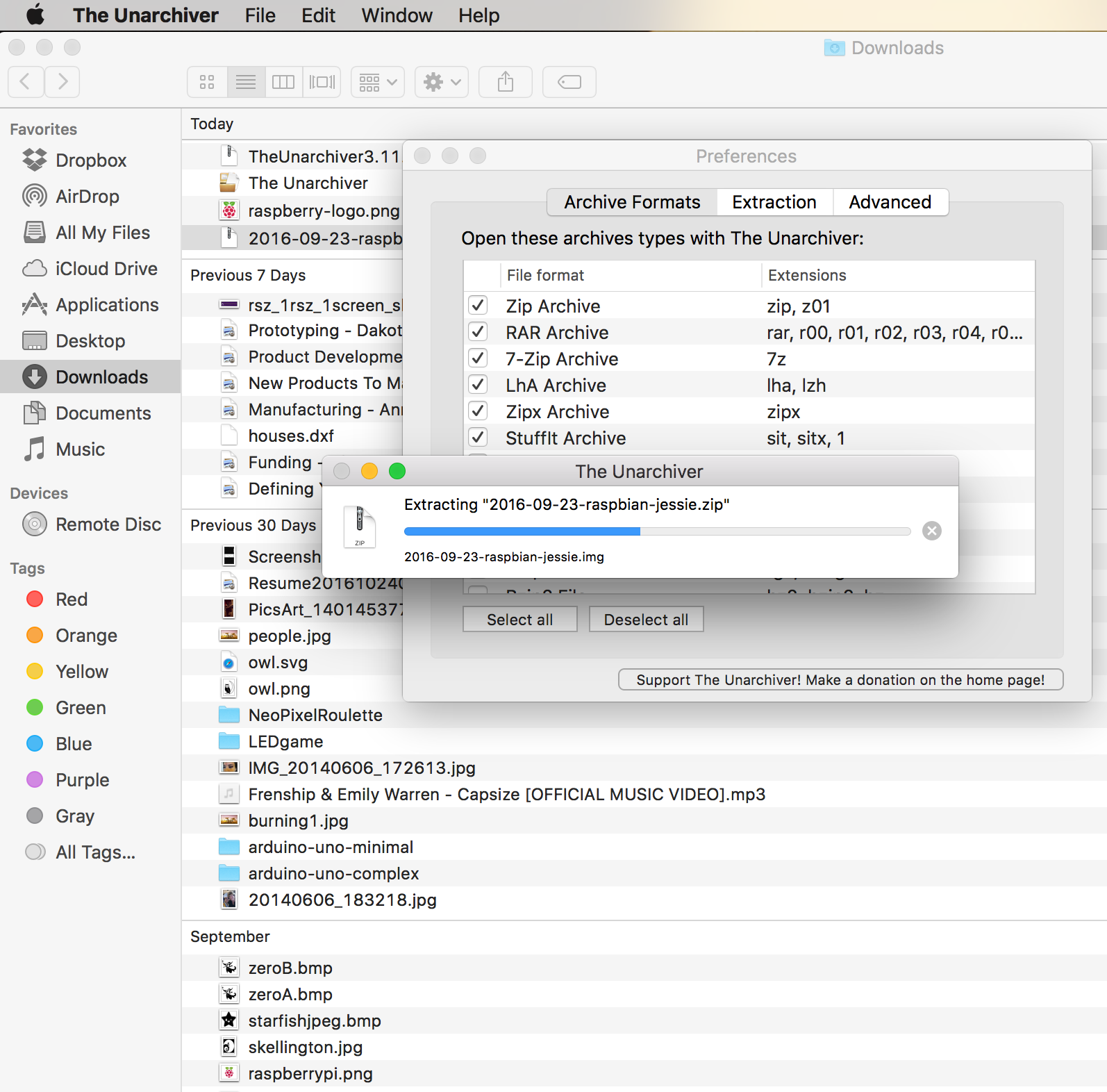This screenshot has height=1092, width=1107.
Task: Select the skellington.jpg file
Action: coord(644,1048)
